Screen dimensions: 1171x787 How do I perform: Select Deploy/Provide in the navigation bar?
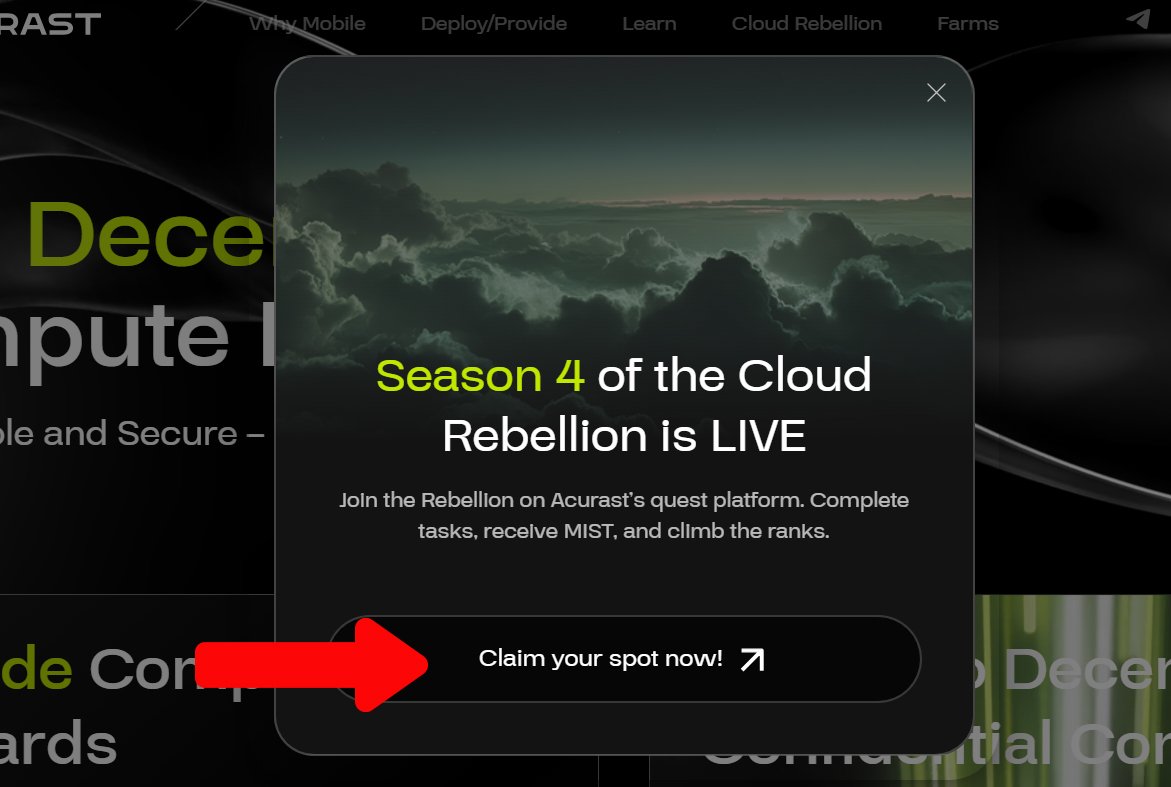494,23
